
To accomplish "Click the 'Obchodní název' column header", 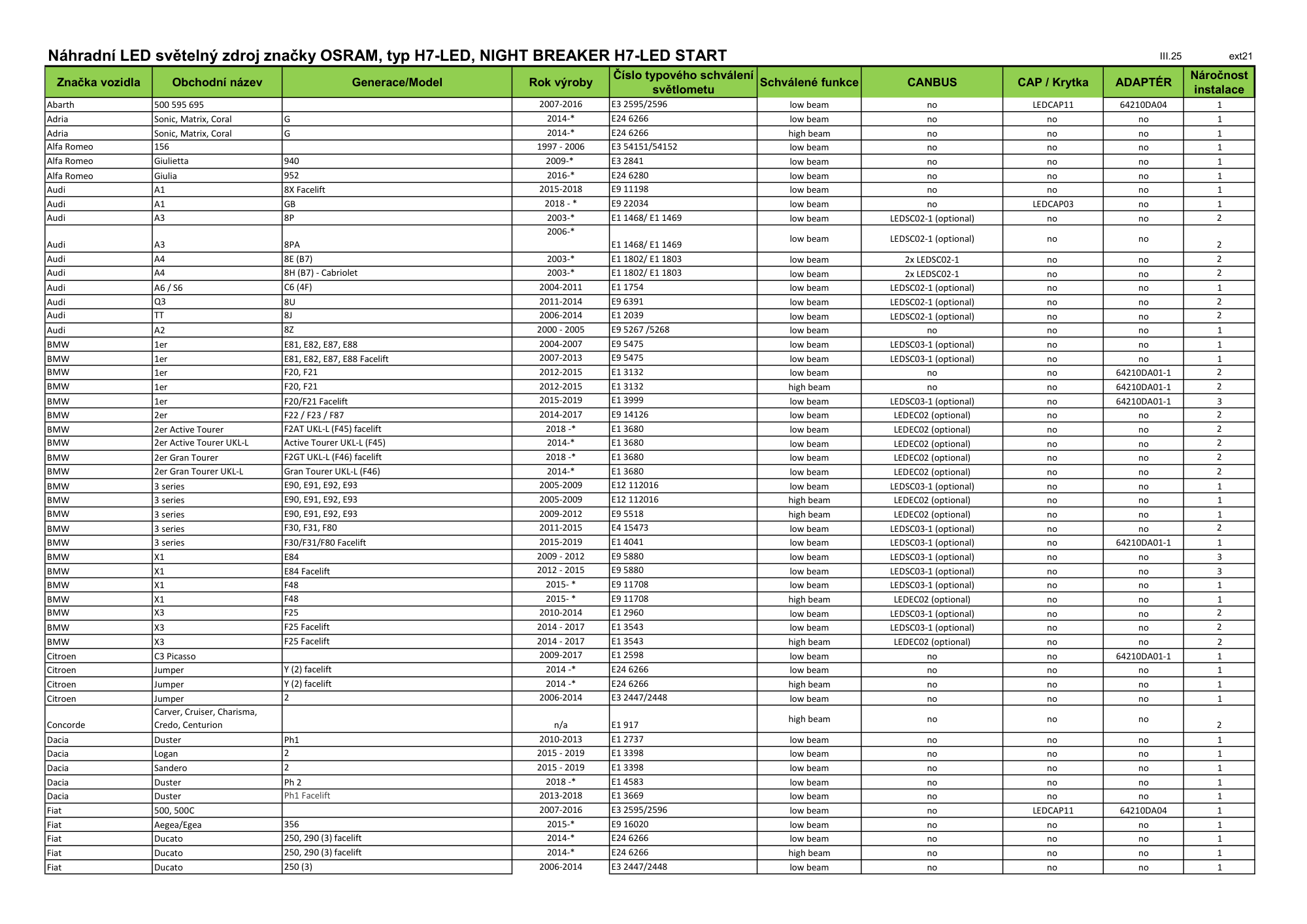I will tap(217, 82).
